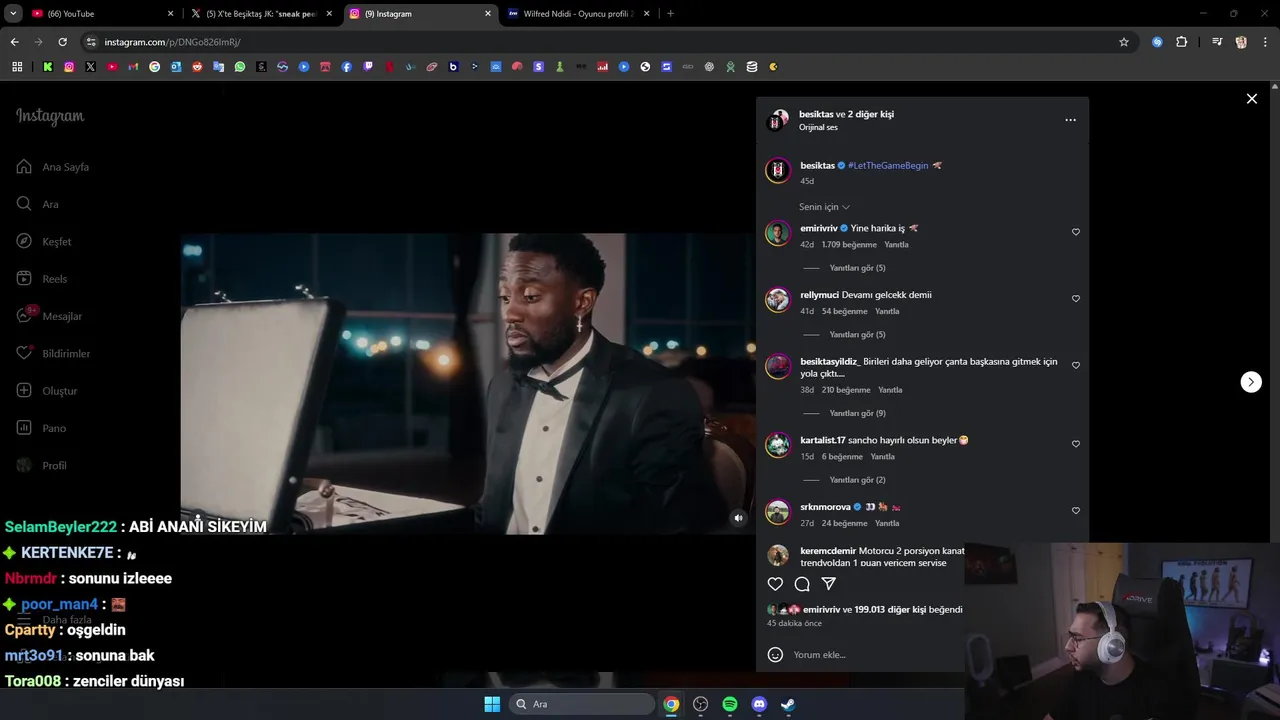Switch to Wilfred Ndidi Oyuncu profili tab
This screenshot has height=720, width=1280.
tap(579, 14)
